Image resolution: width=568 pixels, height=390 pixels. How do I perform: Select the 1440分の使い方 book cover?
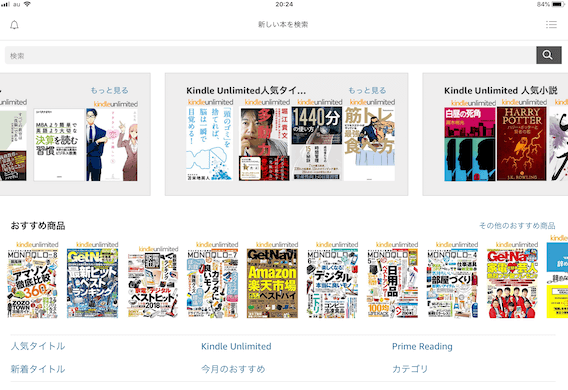tap(317, 143)
